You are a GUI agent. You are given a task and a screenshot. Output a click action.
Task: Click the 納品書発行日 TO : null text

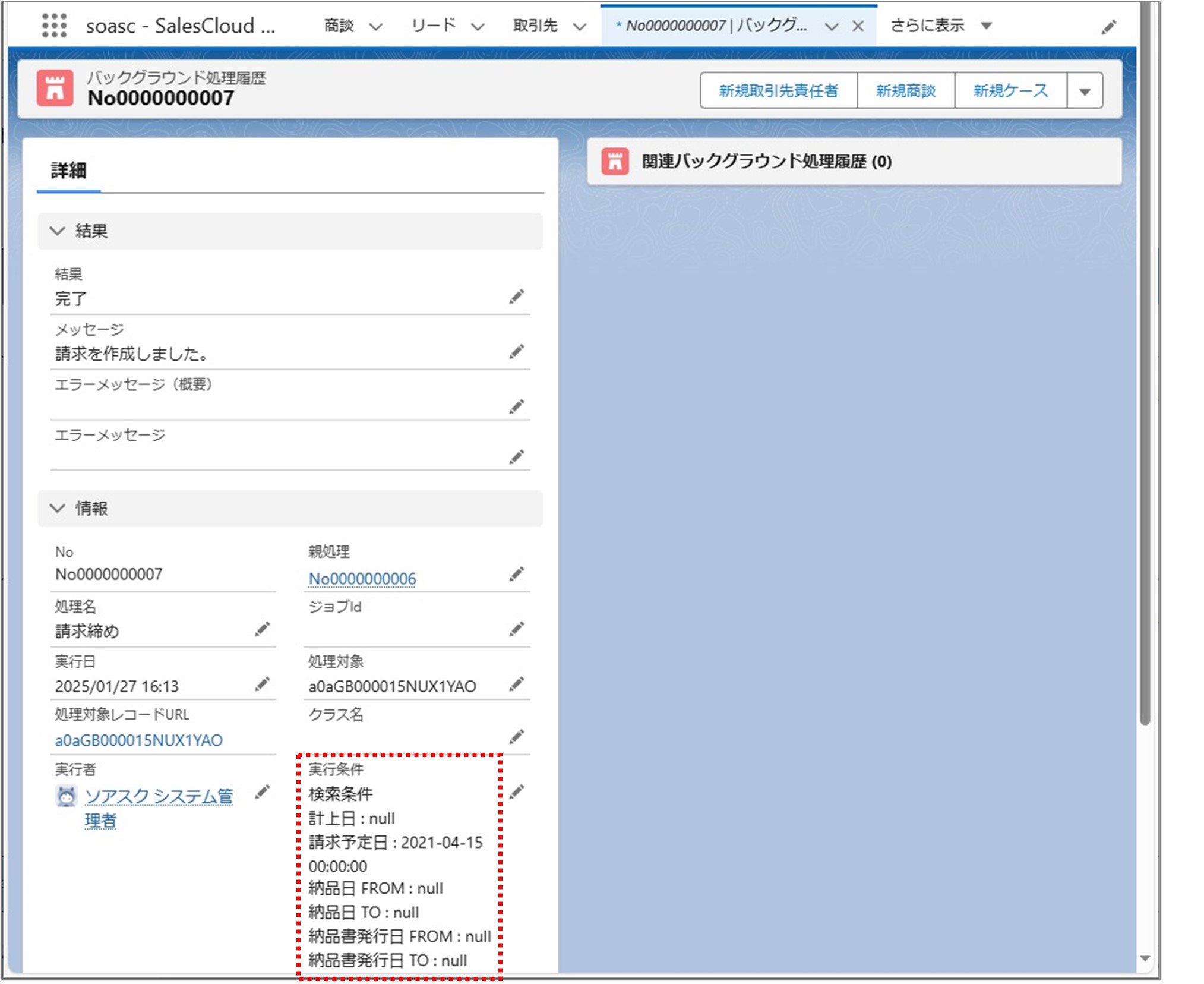(388, 960)
